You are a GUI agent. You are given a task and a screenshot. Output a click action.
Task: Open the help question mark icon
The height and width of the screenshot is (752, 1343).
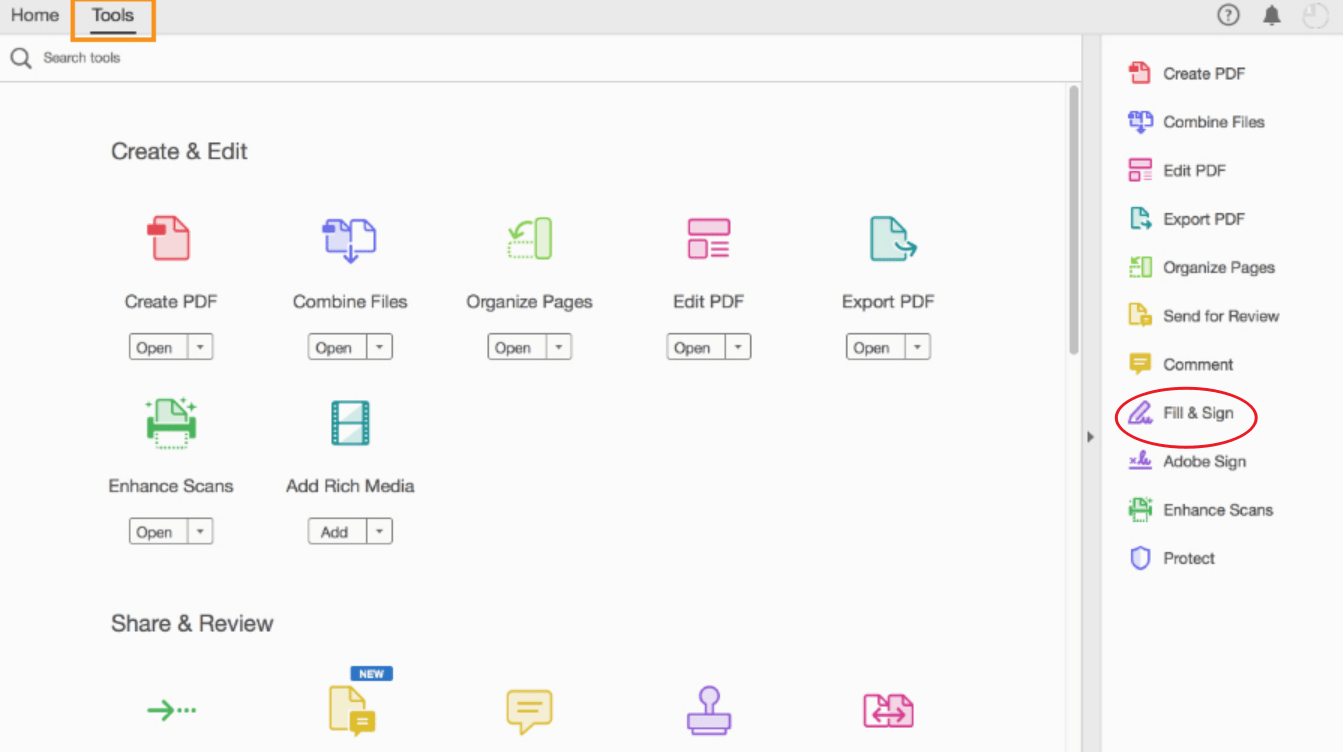1228,15
